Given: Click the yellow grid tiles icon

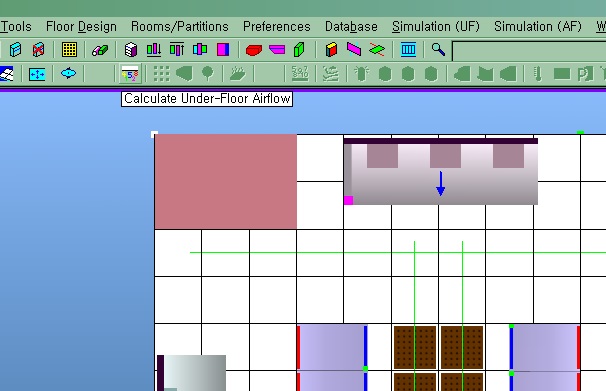Looking at the screenshot, I should tap(69, 49).
